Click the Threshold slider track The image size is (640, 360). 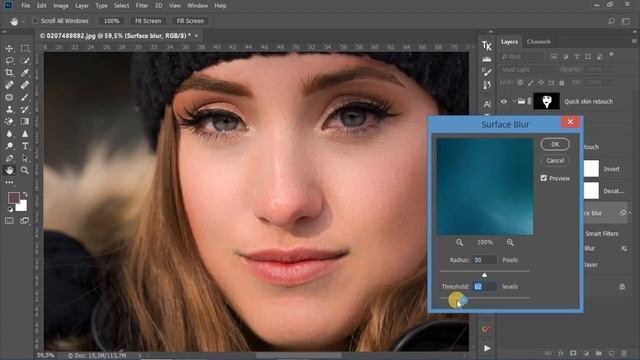coord(485,298)
